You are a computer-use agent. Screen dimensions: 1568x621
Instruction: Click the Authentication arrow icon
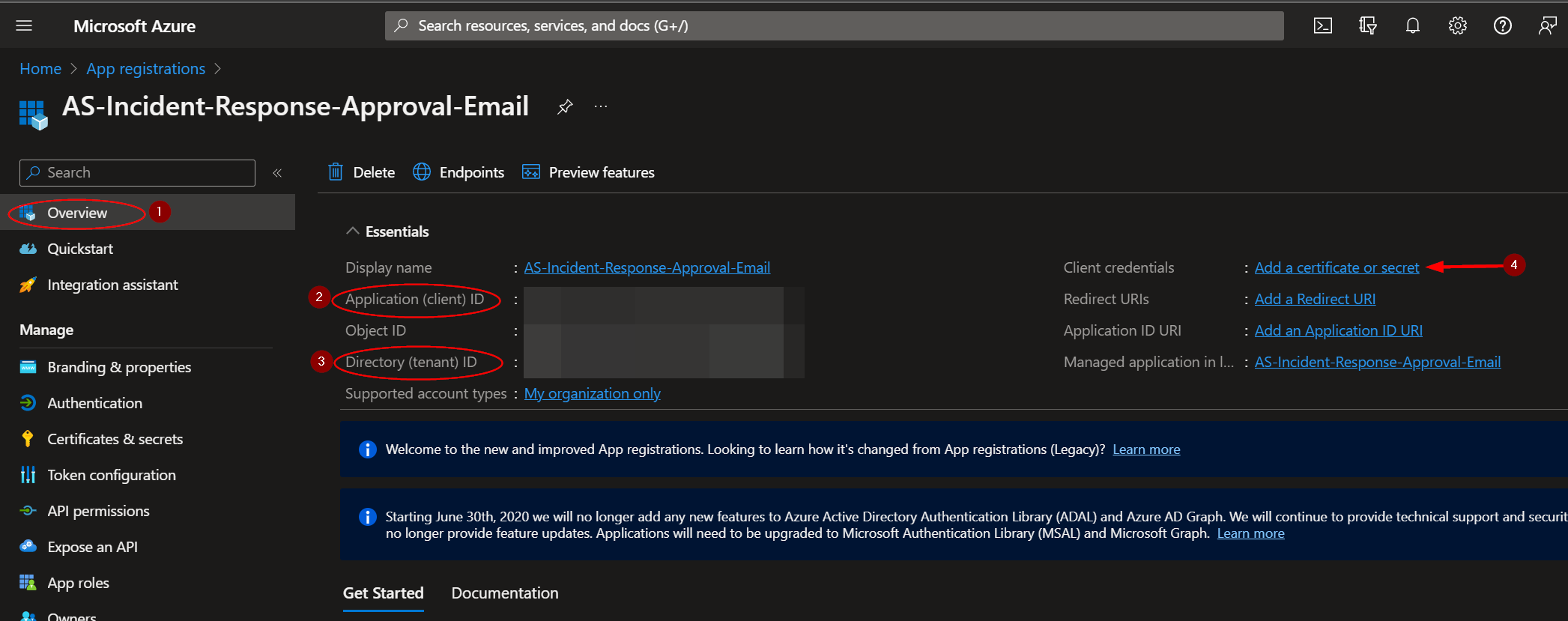(x=28, y=403)
